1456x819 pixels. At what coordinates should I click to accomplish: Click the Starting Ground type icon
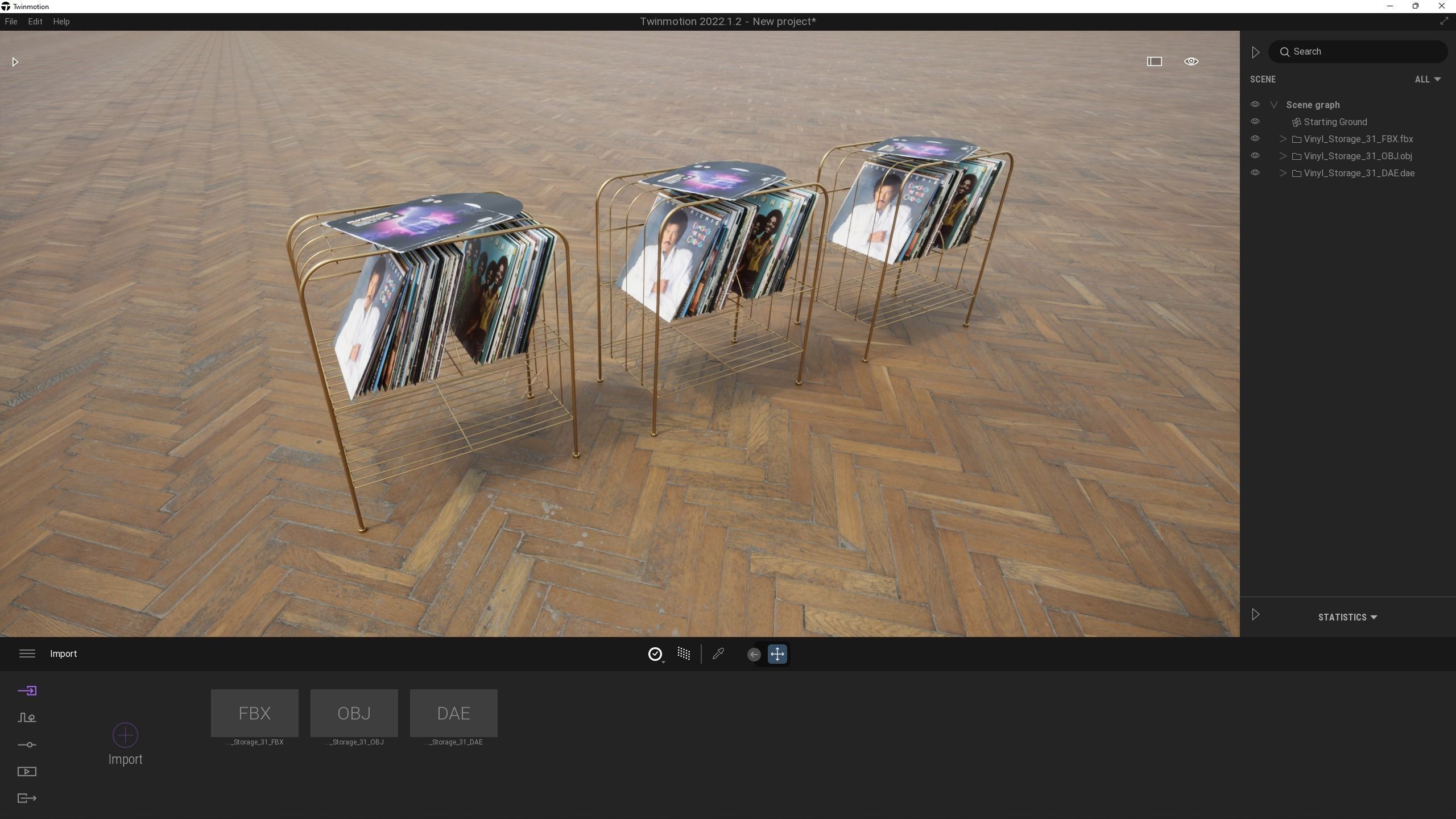1296,122
